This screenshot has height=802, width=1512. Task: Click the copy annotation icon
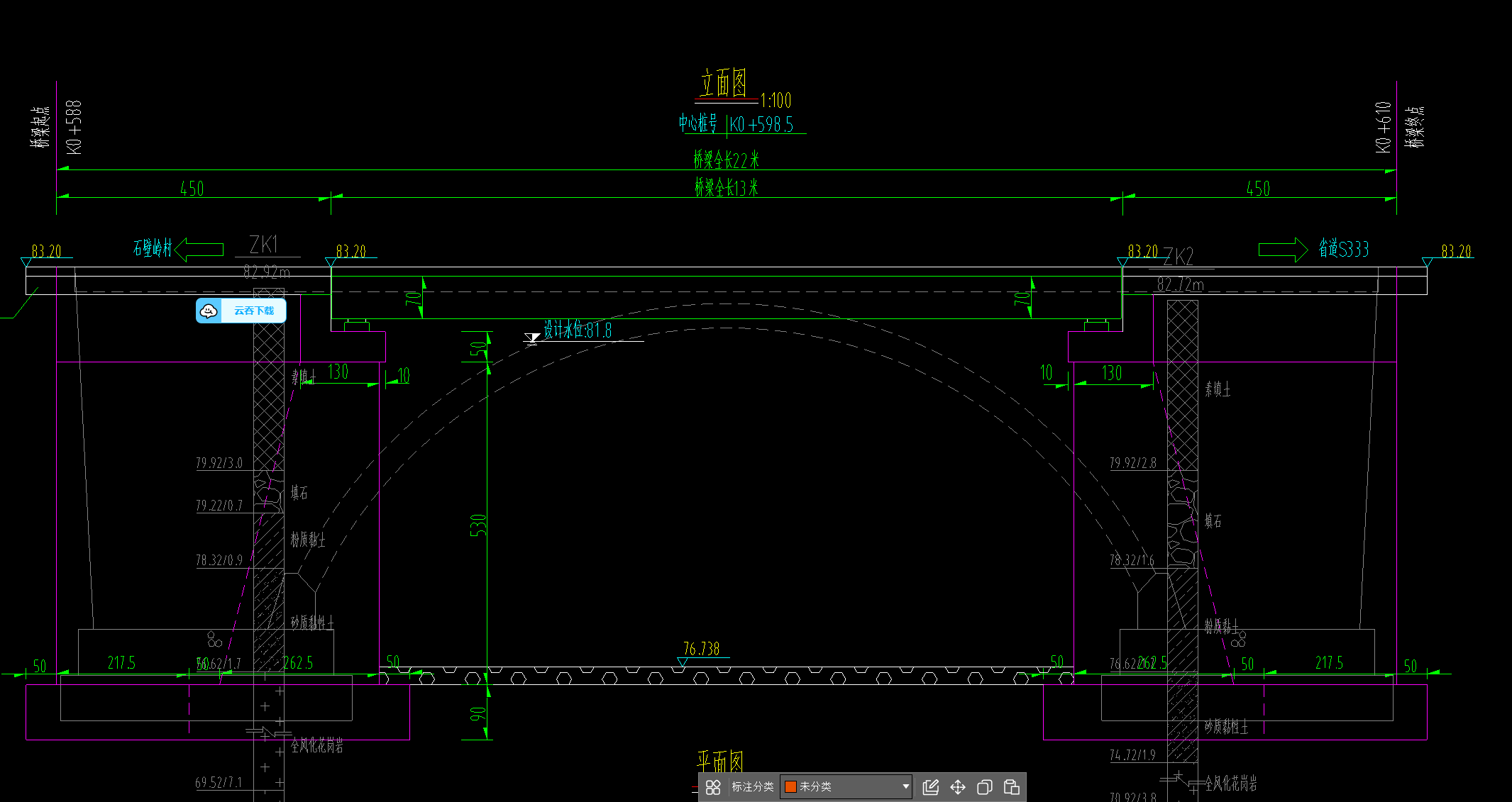click(985, 787)
